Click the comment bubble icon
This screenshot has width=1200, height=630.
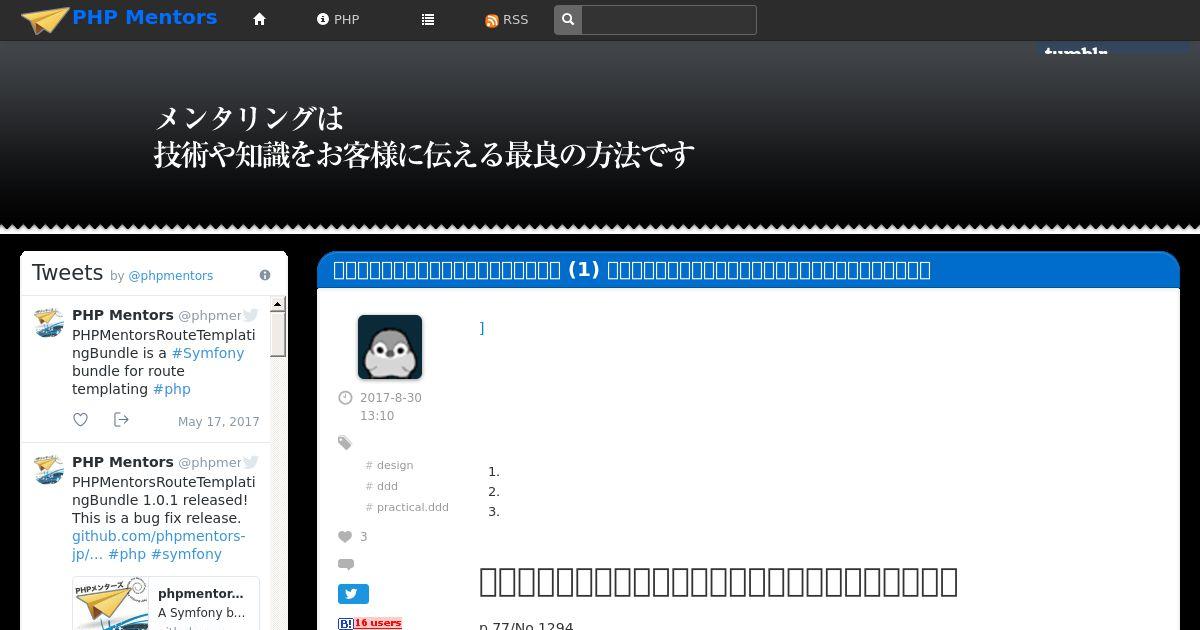pos(346,565)
